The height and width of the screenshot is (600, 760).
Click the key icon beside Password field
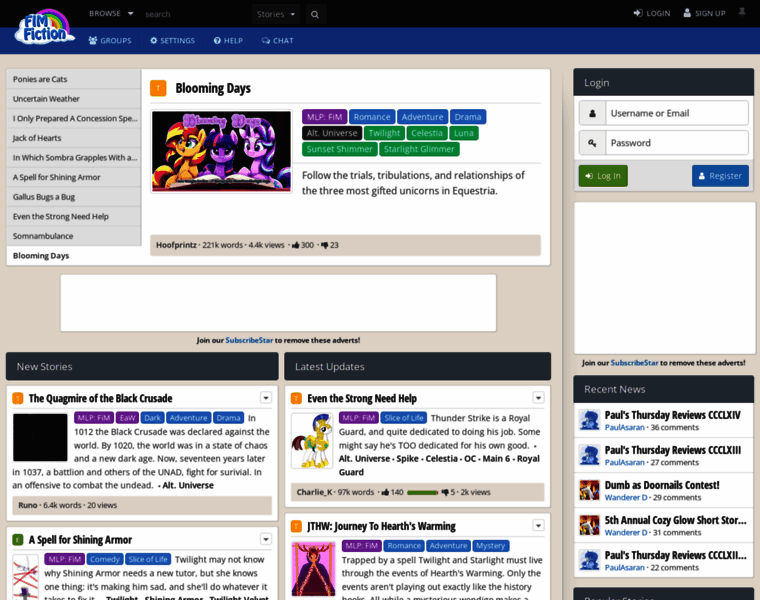tap(592, 143)
